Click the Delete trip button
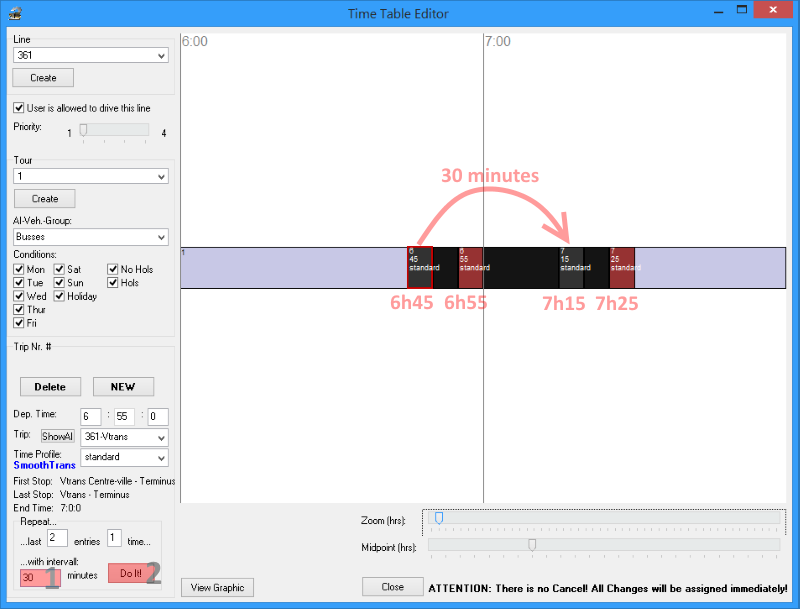This screenshot has width=800, height=609. coord(51,387)
